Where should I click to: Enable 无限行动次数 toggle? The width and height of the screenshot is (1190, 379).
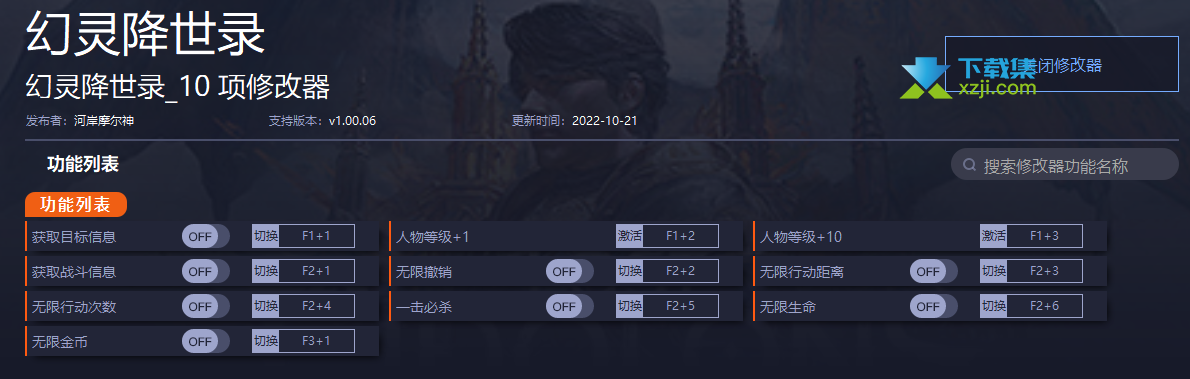click(x=206, y=306)
